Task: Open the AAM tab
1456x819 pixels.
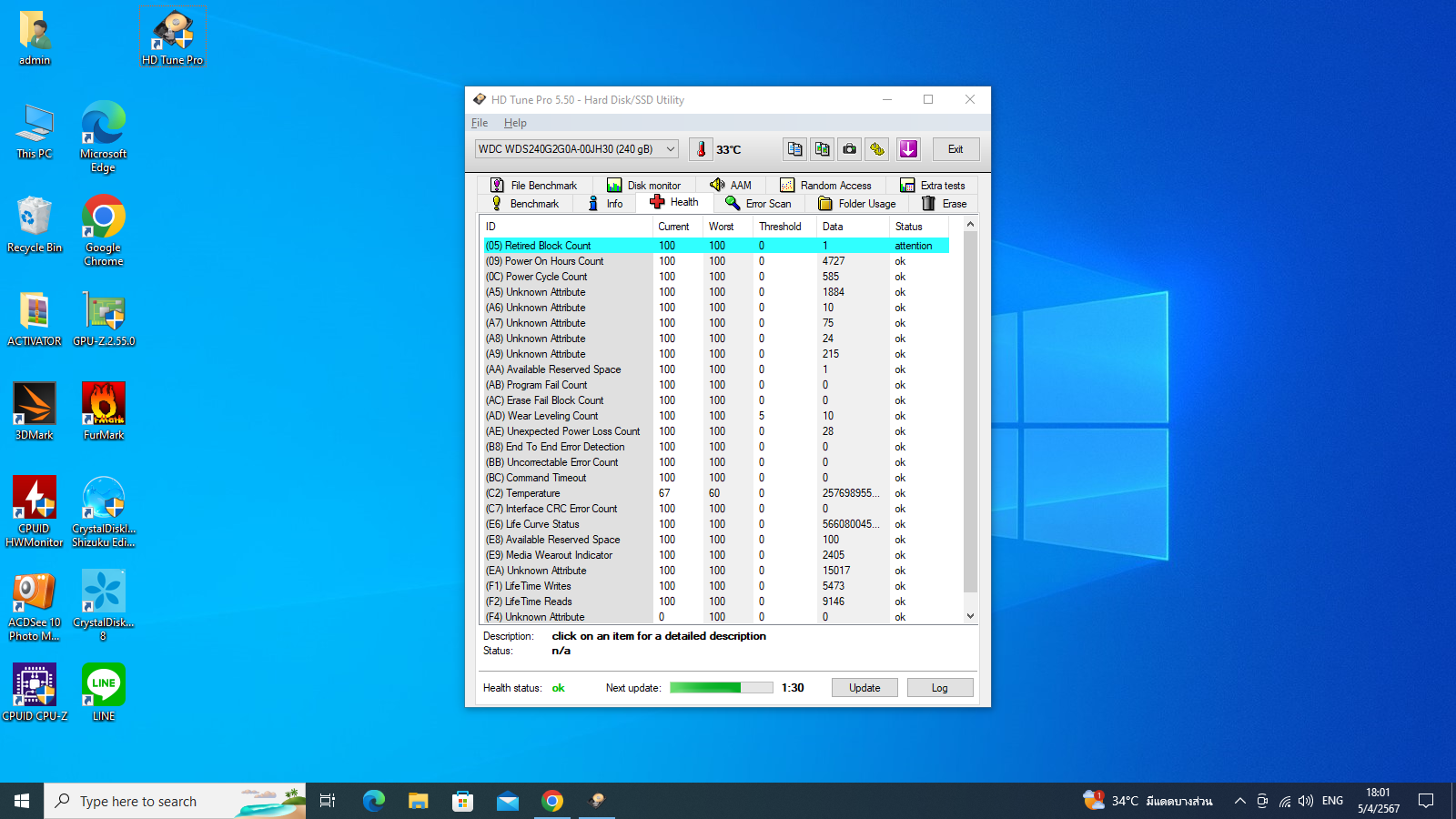Action: tap(731, 185)
